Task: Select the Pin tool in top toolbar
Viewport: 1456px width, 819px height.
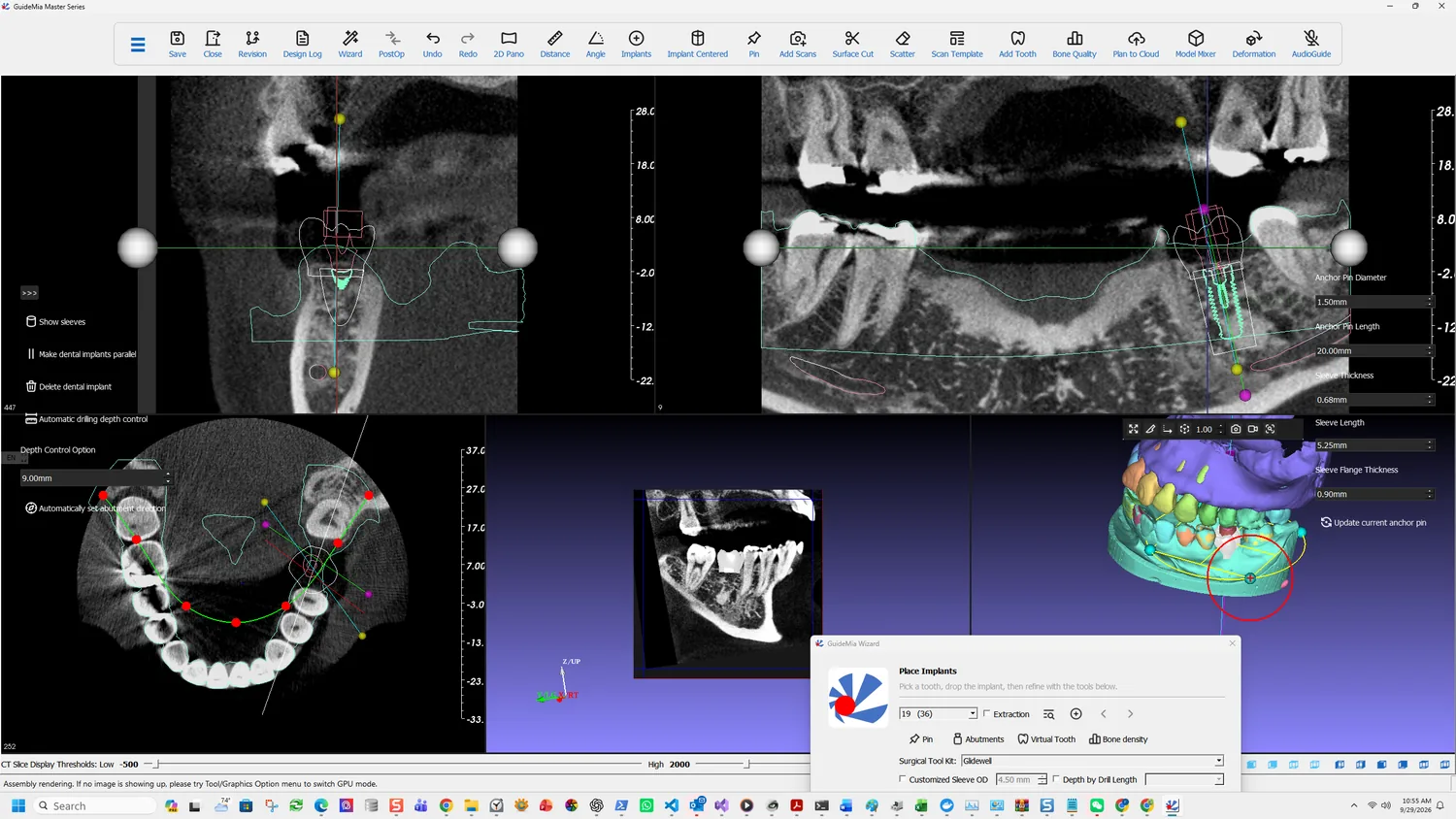Action: [754, 44]
